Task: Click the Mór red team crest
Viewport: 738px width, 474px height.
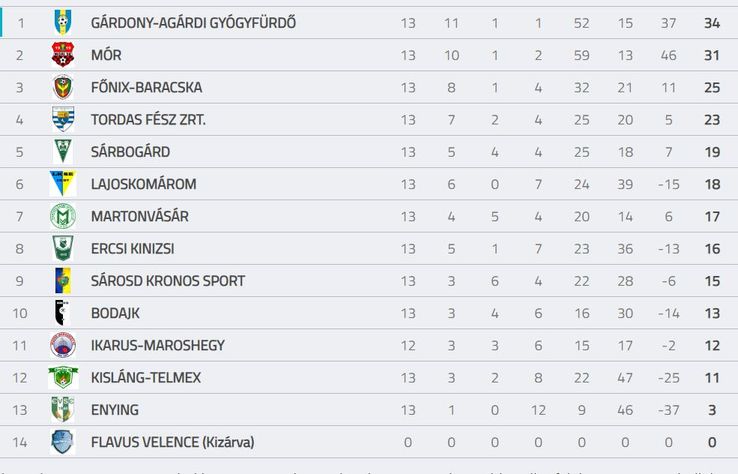Action: pyautogui.click(x=63, y=55)
